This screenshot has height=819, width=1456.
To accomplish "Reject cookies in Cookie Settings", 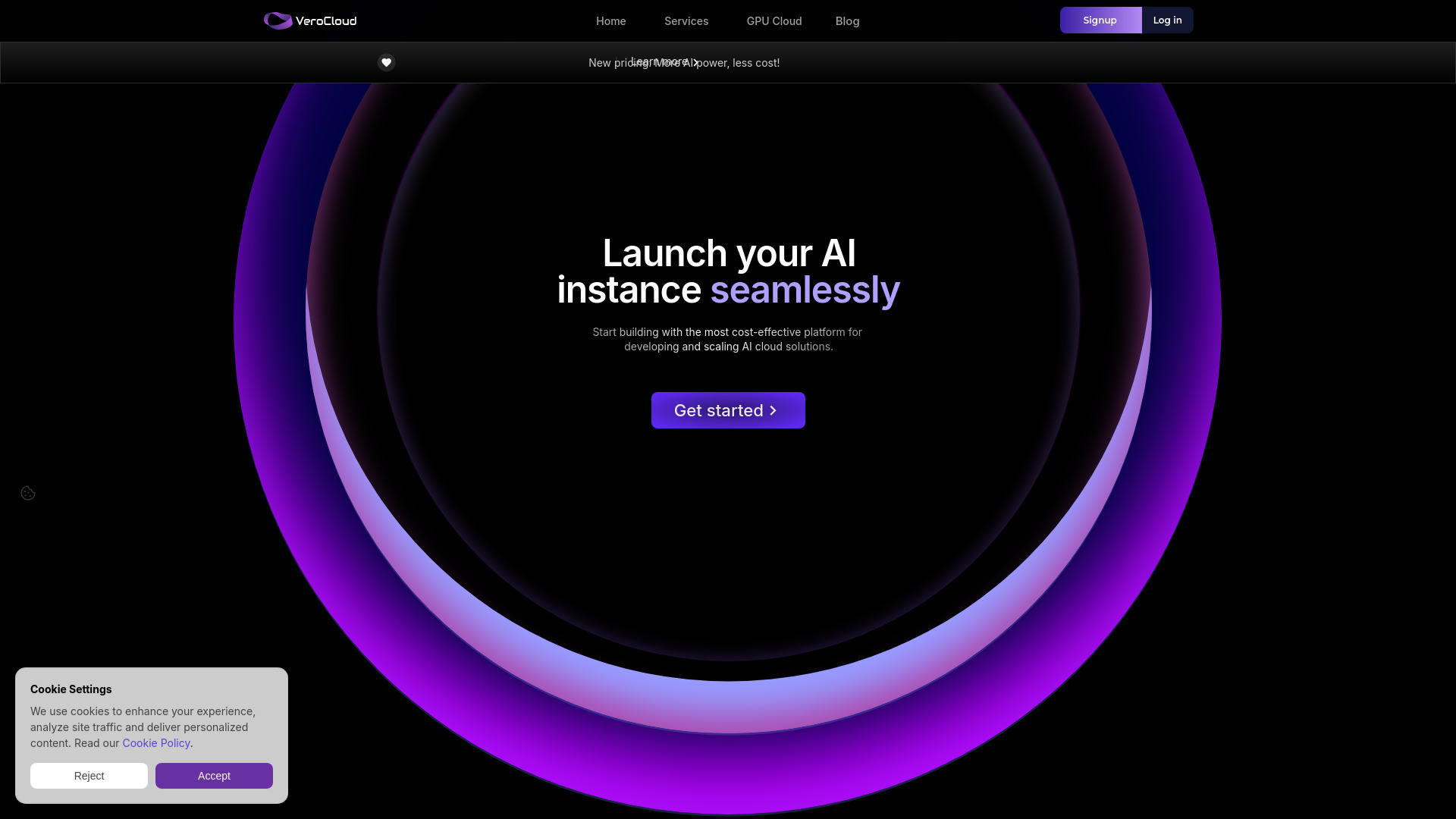I will tap(89, 776).
